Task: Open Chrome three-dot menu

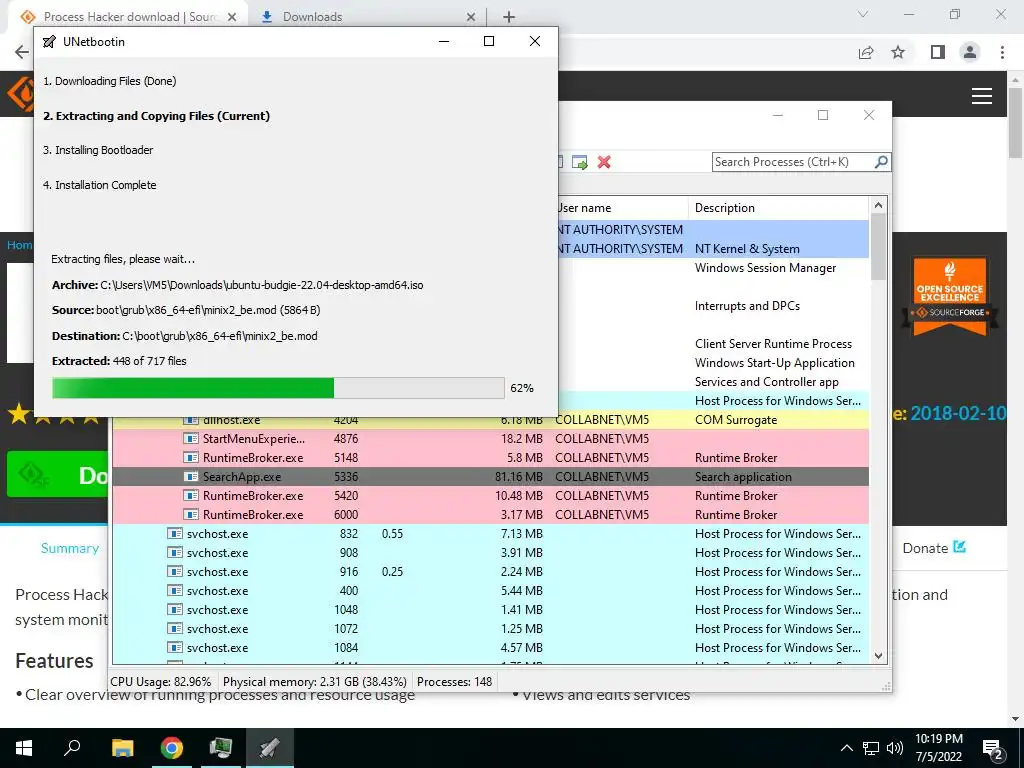Action: [x=1002, y=52]
